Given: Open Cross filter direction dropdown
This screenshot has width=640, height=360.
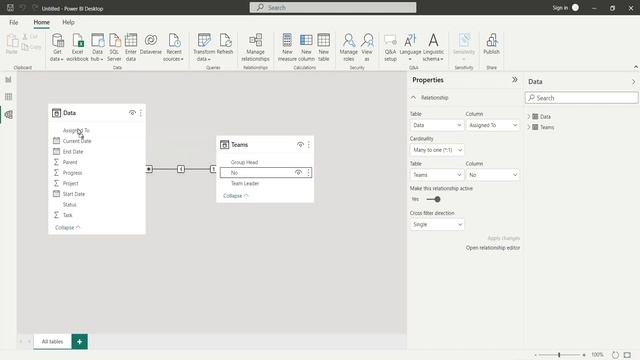Looking at the screenshot, I should [x=437, y=224].
